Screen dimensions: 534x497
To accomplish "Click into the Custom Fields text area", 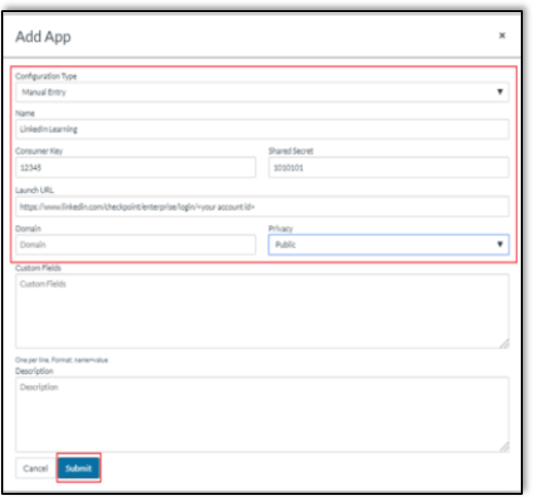I will tap(262, 311).
